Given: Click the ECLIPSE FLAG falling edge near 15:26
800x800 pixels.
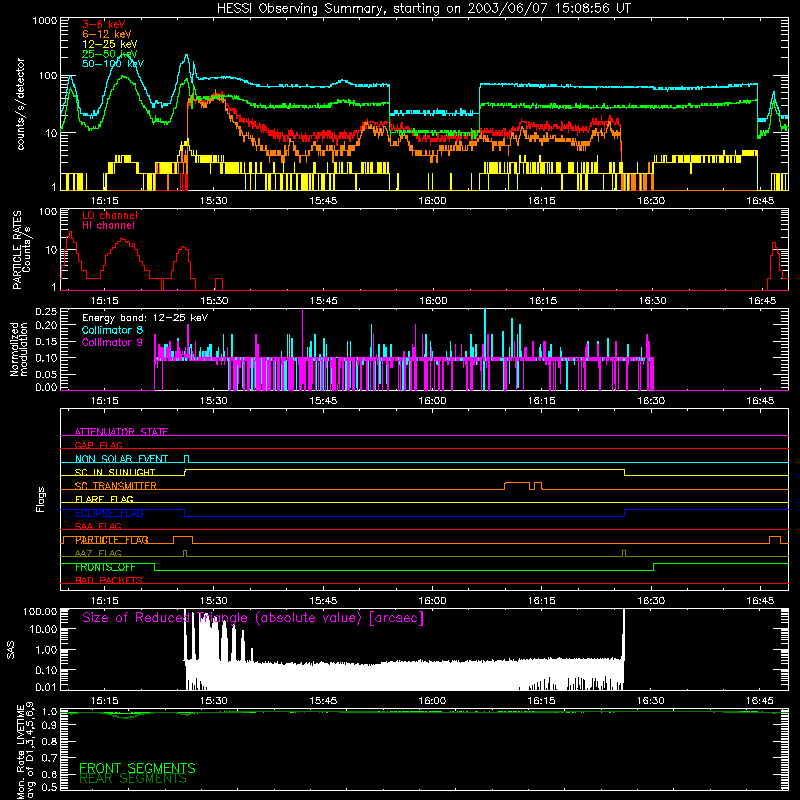Looking at the screenshot, I should 185,513.
